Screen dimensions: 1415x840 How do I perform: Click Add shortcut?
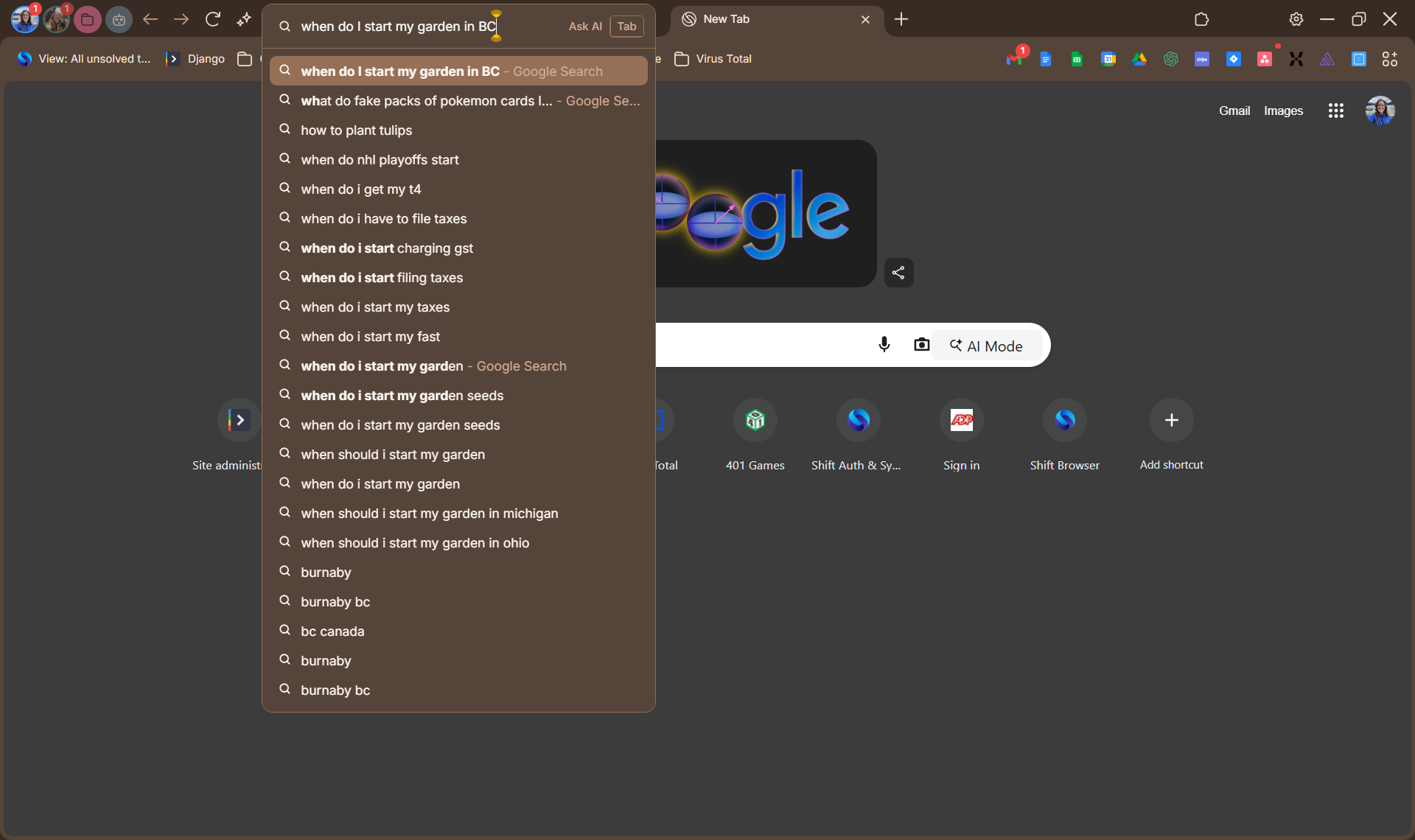[1171, 436]
